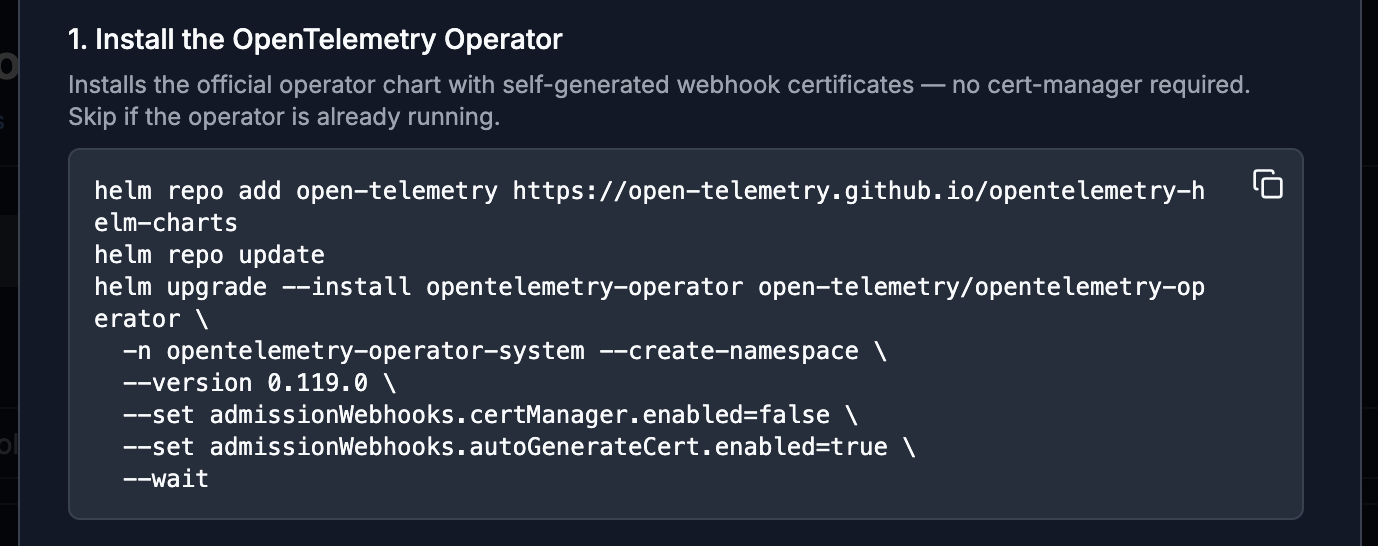This screenshot has height=546, width=1378.
Task: Select the heading 'Install the OpenTelemetry Operator'
Action: [x=315, y=40]
